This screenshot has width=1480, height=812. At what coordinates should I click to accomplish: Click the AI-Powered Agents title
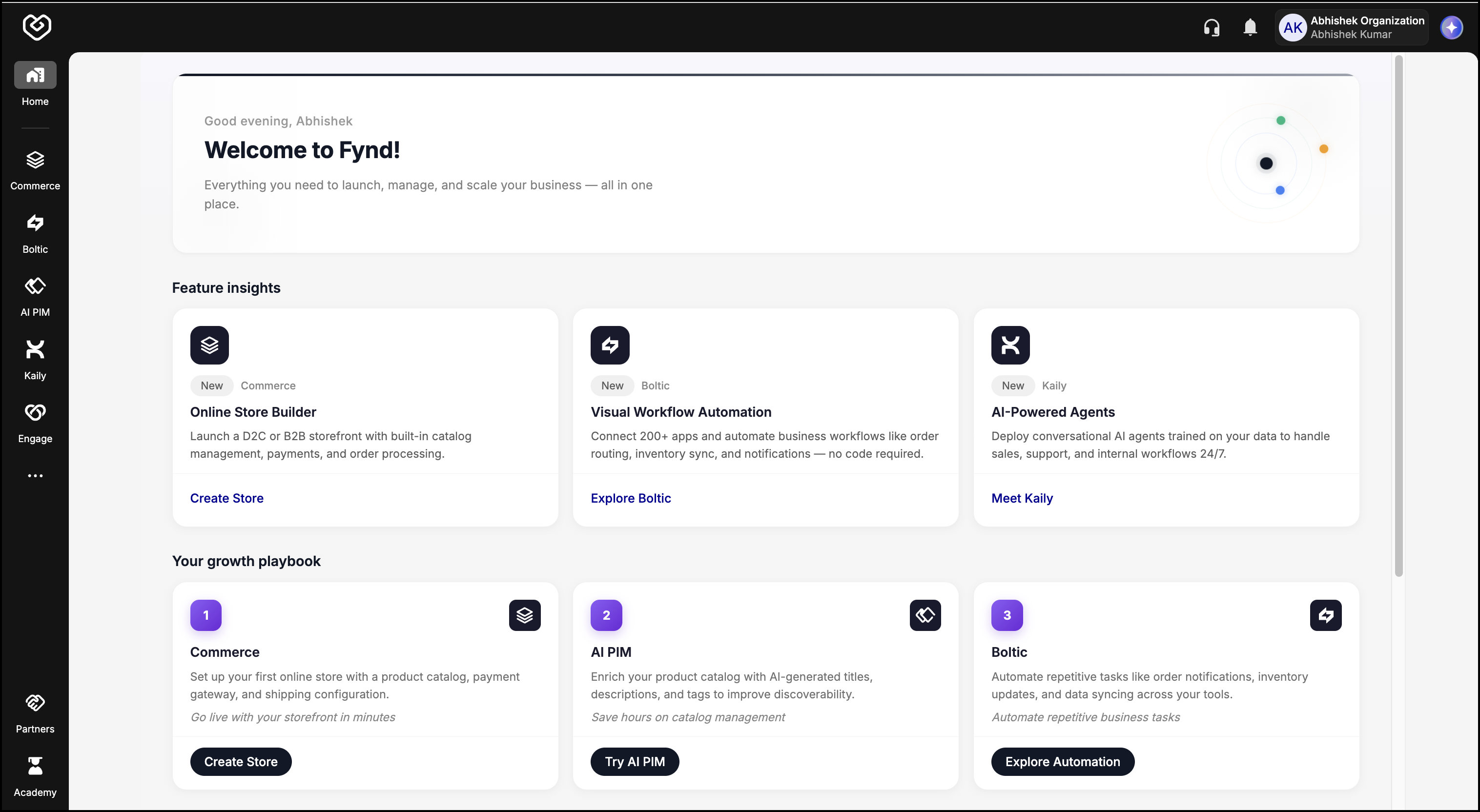pos(1052,412)
